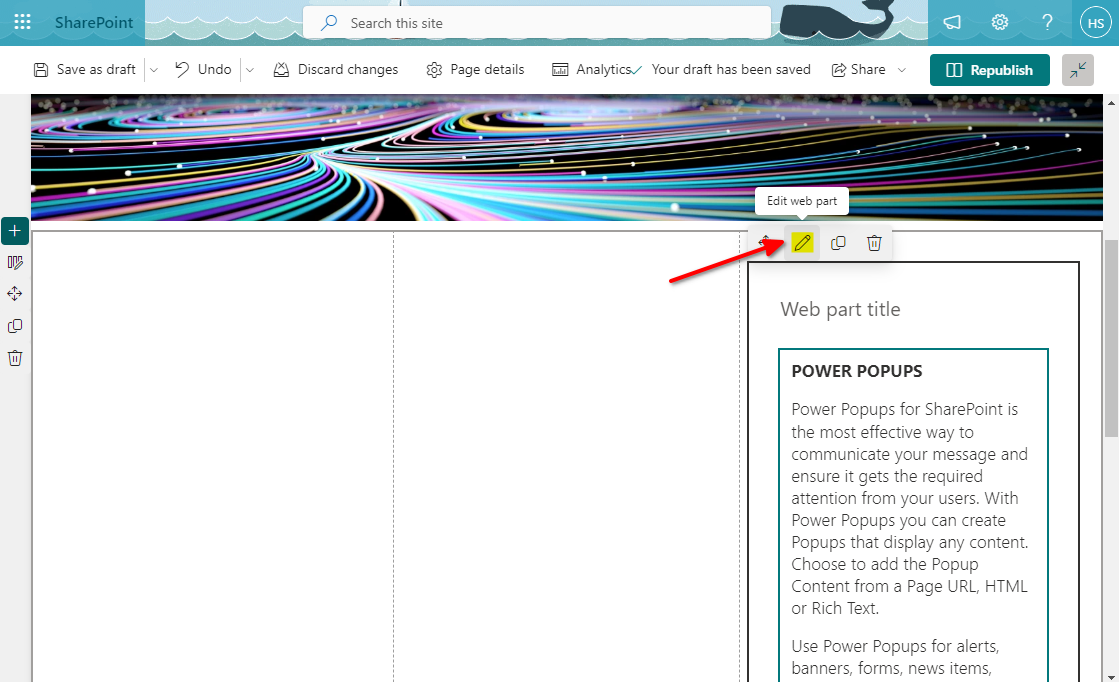The height and width of the screenshot is (682, 1119).
Task: Click the Move web part icon
Action: [x=765, y=243]
